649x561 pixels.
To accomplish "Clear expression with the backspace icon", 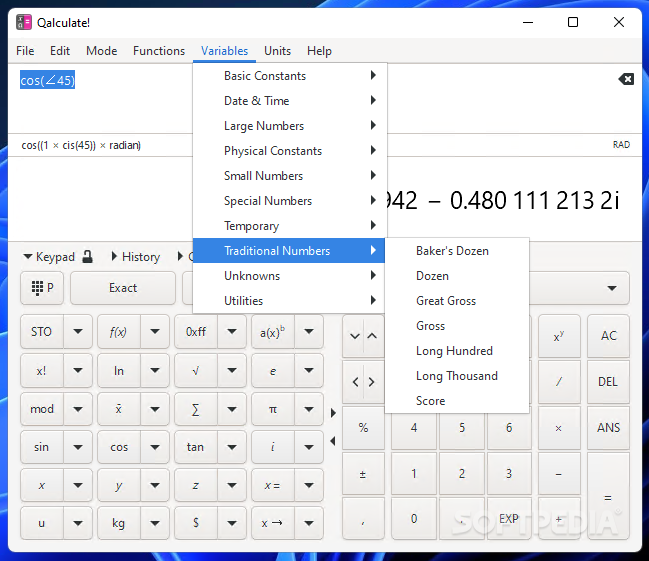I will point(626,79).
